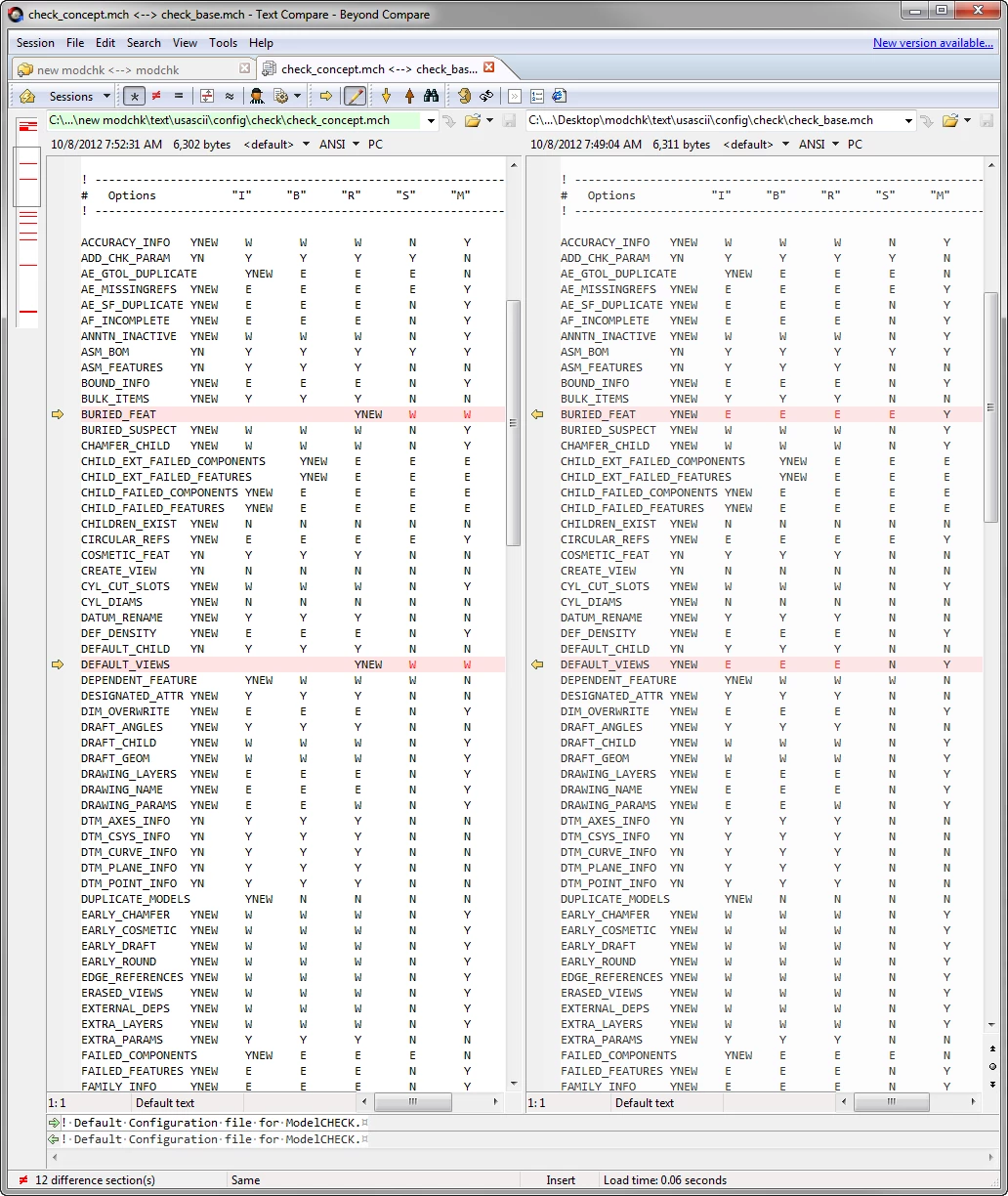Click the left pane Open File folder icon
The image size is (1008, 1196).
point(473,120)
